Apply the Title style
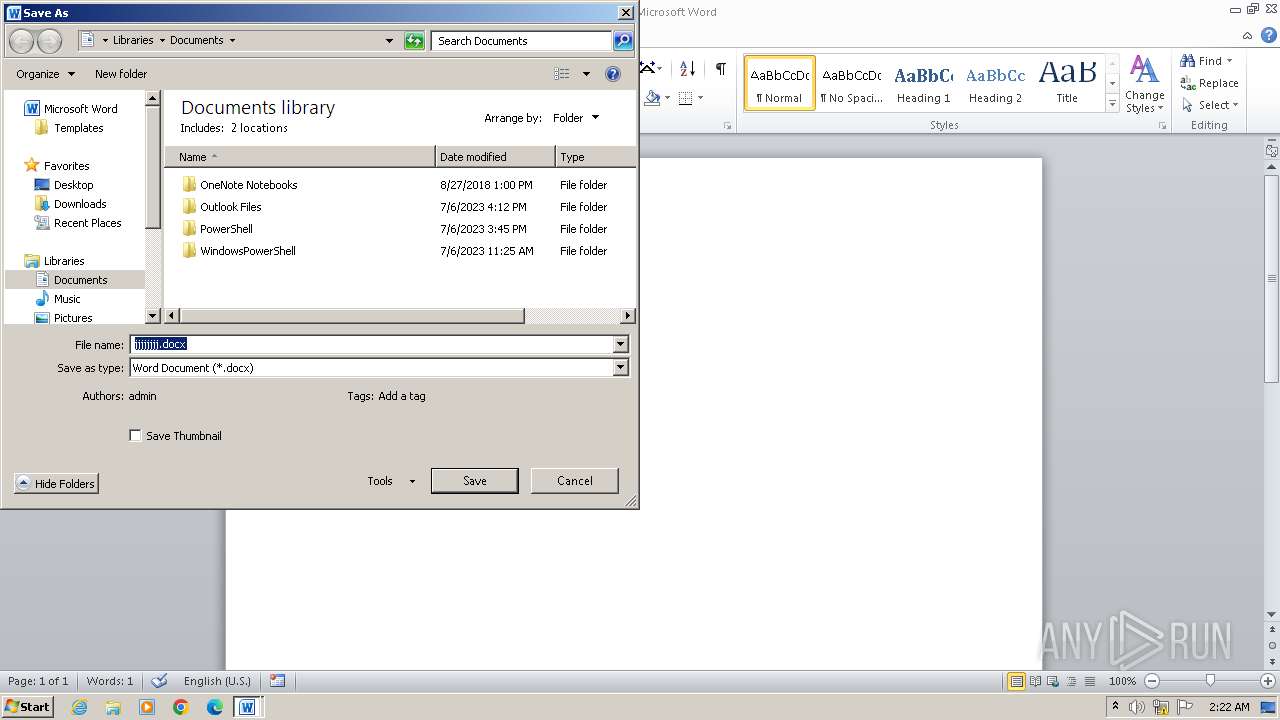1280x720 pixels. tap(1067, 83)
